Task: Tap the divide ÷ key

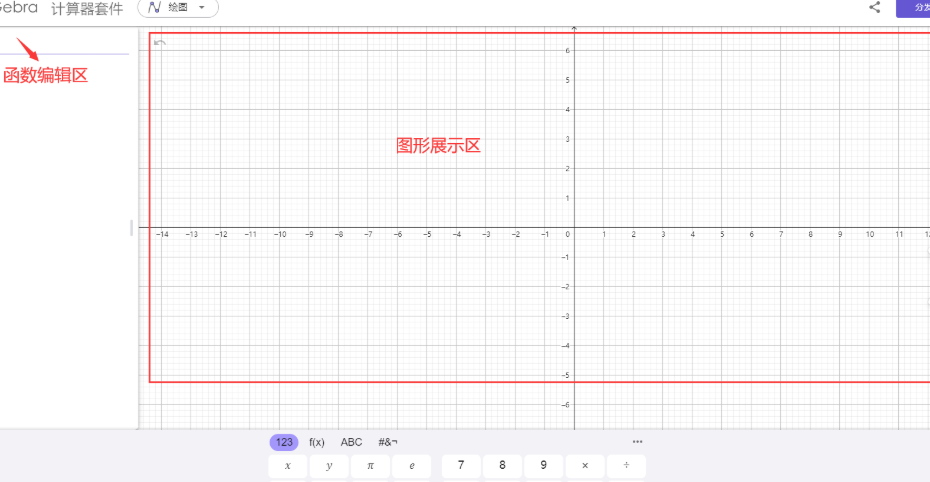Action: (626, 466)
